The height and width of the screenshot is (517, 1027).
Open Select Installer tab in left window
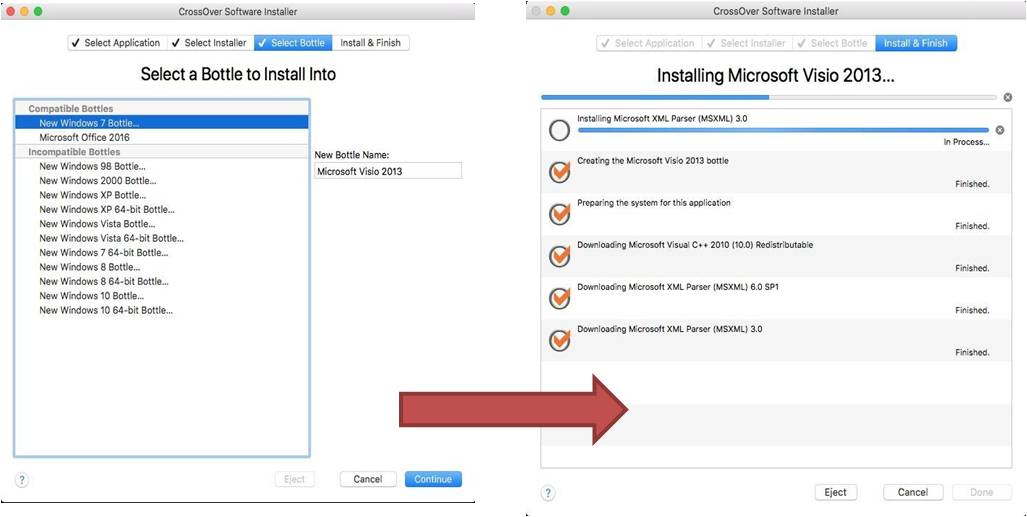coord(210,43)
